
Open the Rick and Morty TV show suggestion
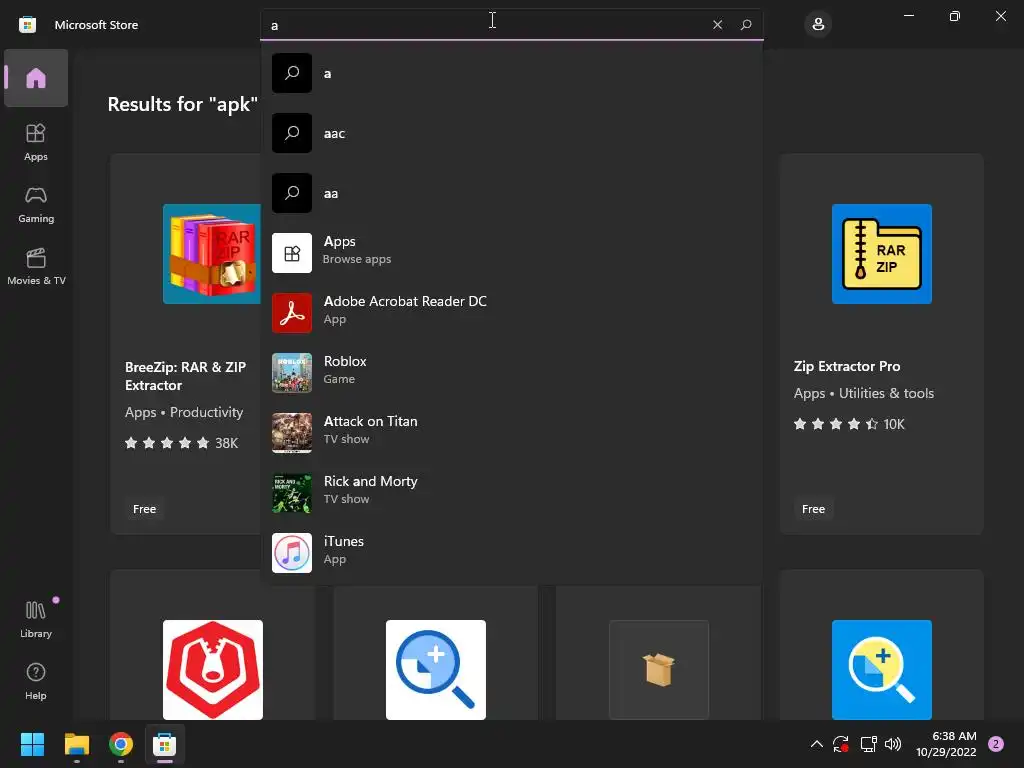click(511, 493)
